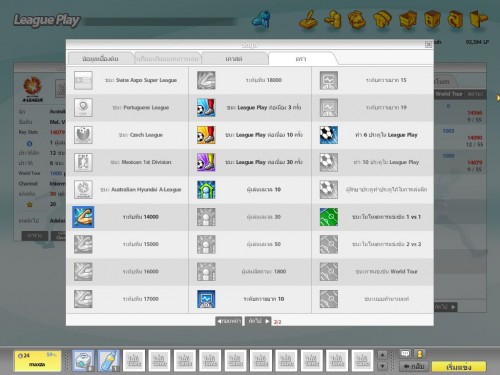Go to next page of badges
This screenshot has width=500, height=375.
pyautogui.click(x=258, y=321)
